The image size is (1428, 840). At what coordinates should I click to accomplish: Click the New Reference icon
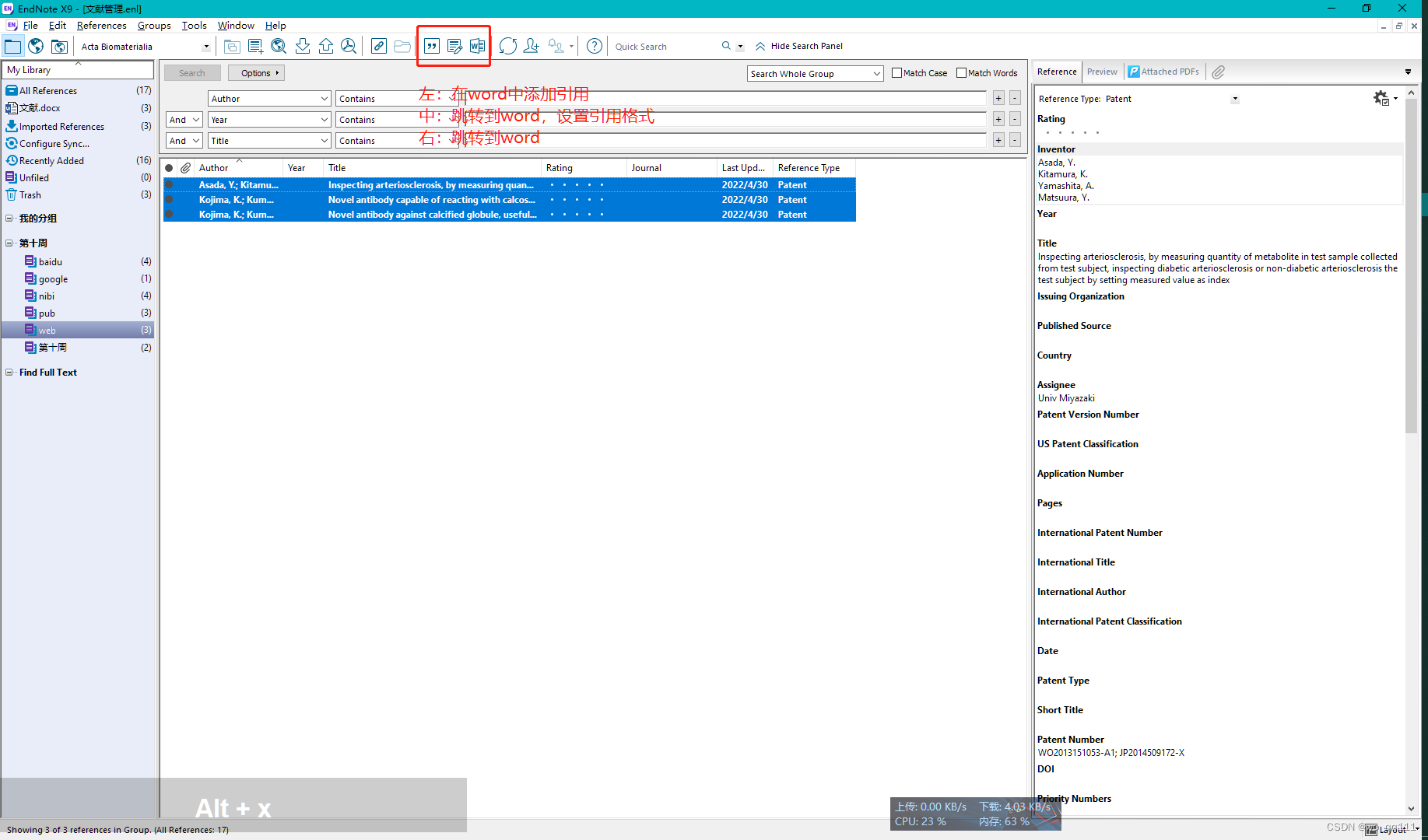pyautogui.click(x=255, y=46)
